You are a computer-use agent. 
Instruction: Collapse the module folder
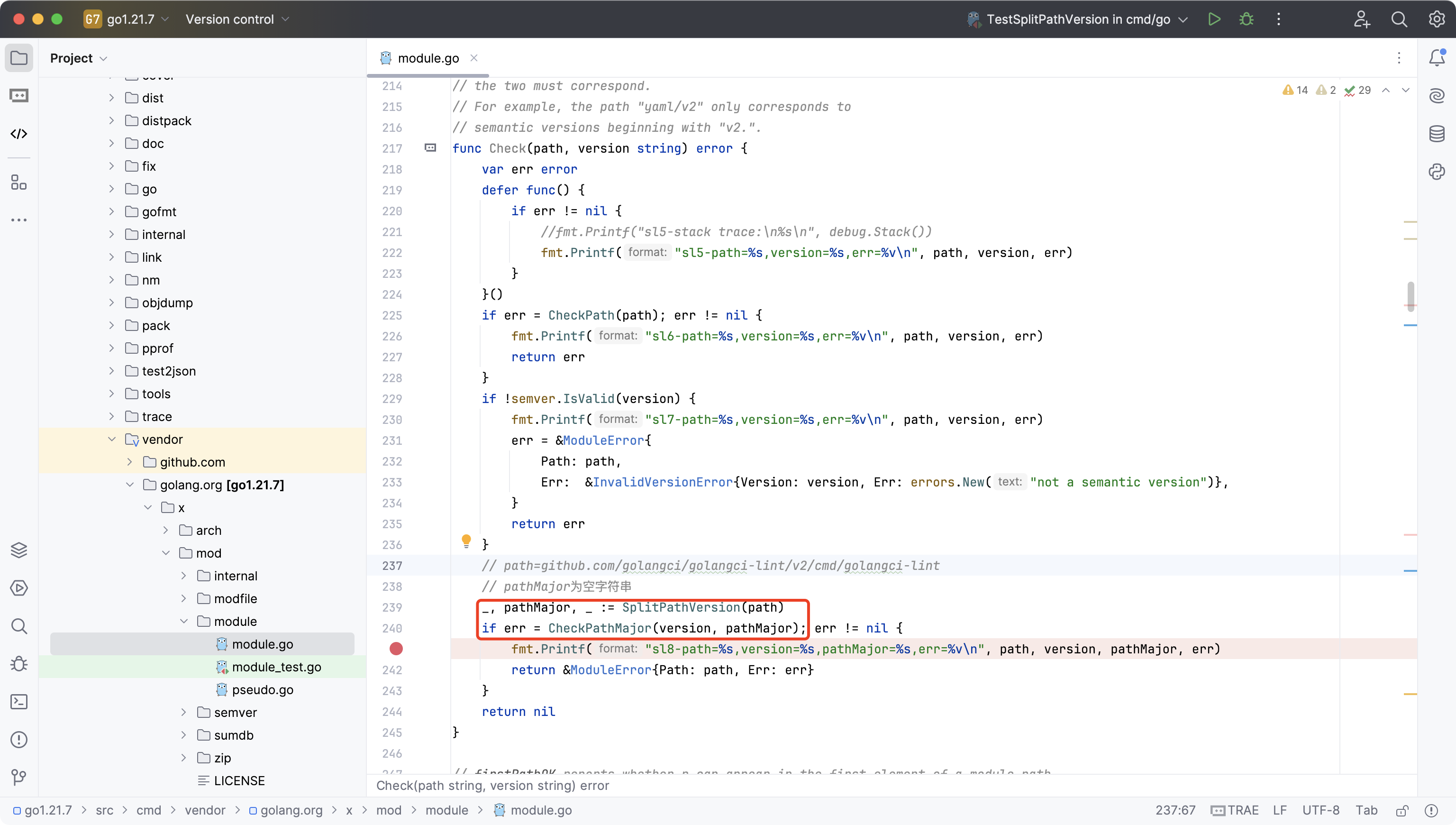pyautogui.click(x=183, y=621)
